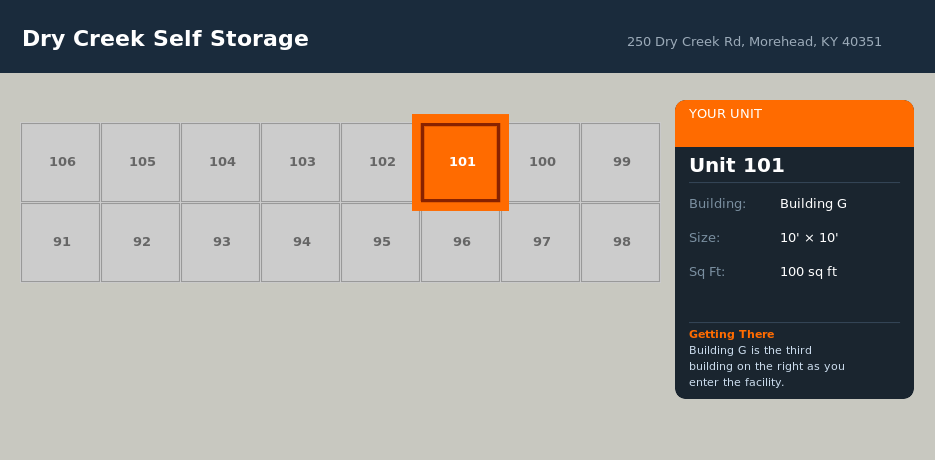Pick storage unit 93
This screenshot has width=935, height=460.
pyautogui.click(x=221, y=242)
